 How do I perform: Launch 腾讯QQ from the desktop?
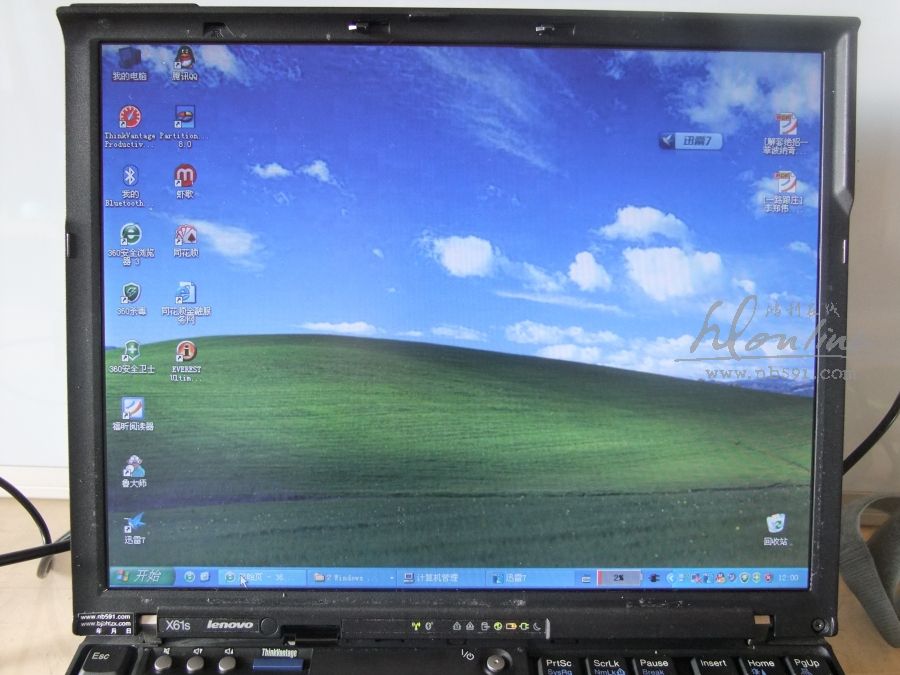tap(184, 64)
